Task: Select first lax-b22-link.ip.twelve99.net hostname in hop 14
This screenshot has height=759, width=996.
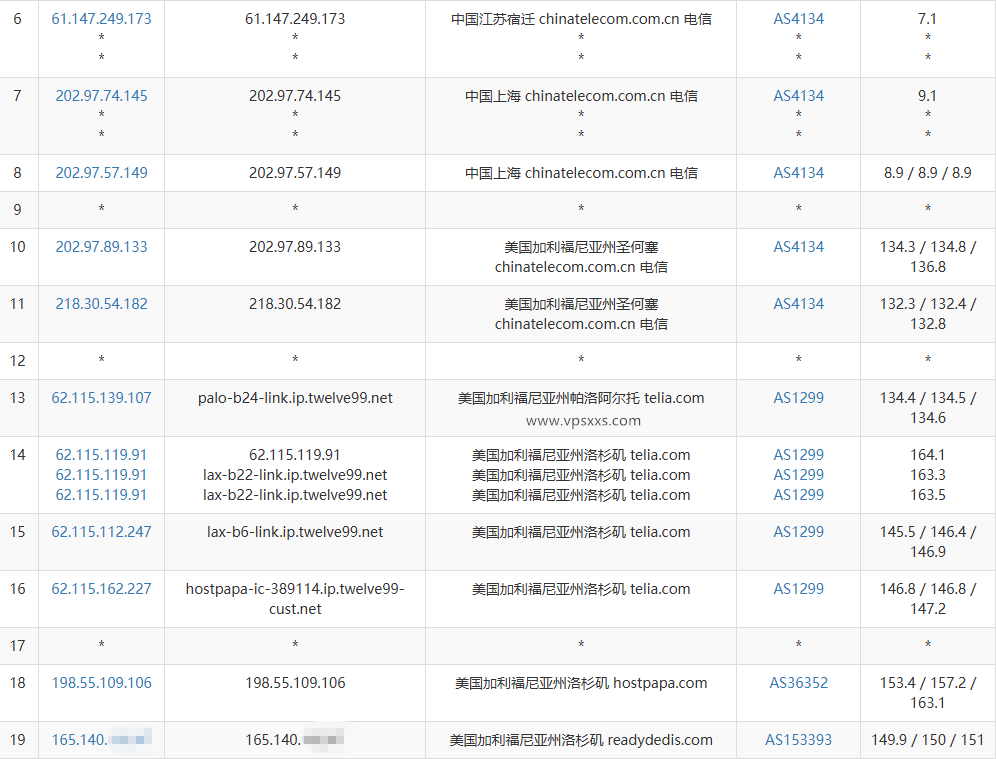Action: [295, 474]
